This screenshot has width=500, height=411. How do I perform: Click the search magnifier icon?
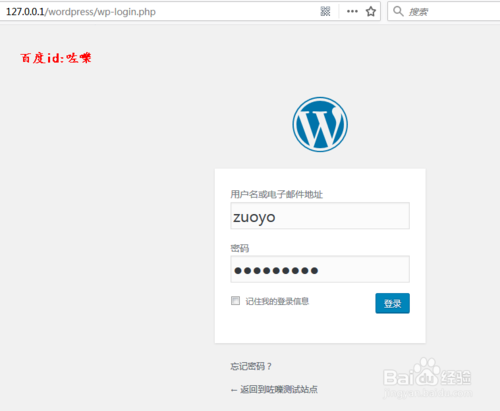[398, 11]
